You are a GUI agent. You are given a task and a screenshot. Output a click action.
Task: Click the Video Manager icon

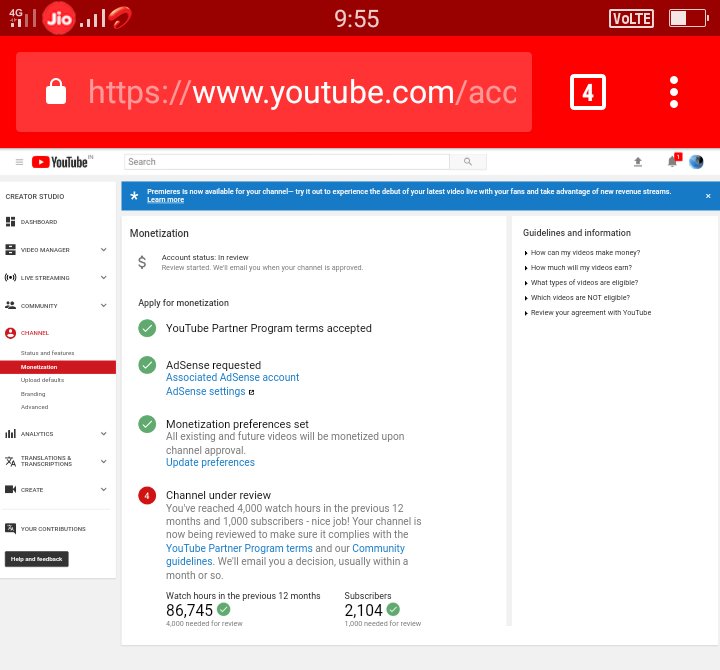tap(10, 249)
